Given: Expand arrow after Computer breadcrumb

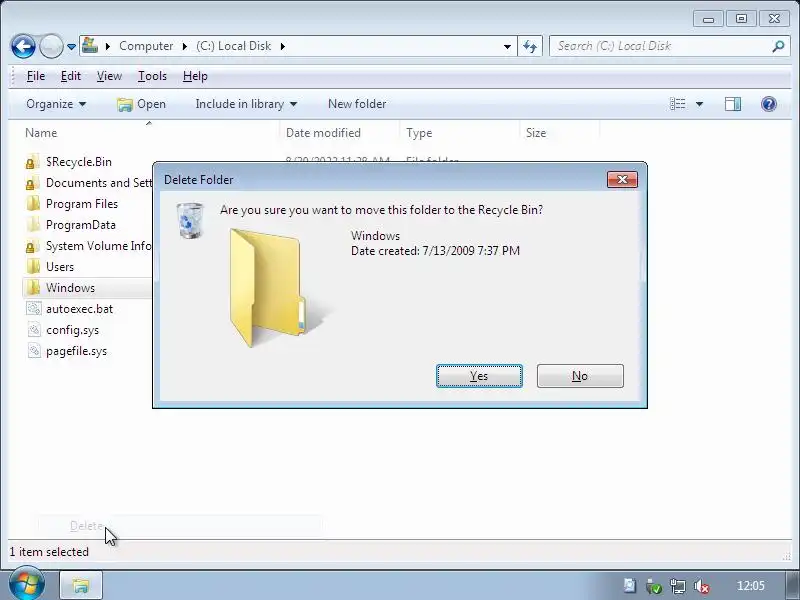Looking at the screenshot, I should tap(185, 46).
